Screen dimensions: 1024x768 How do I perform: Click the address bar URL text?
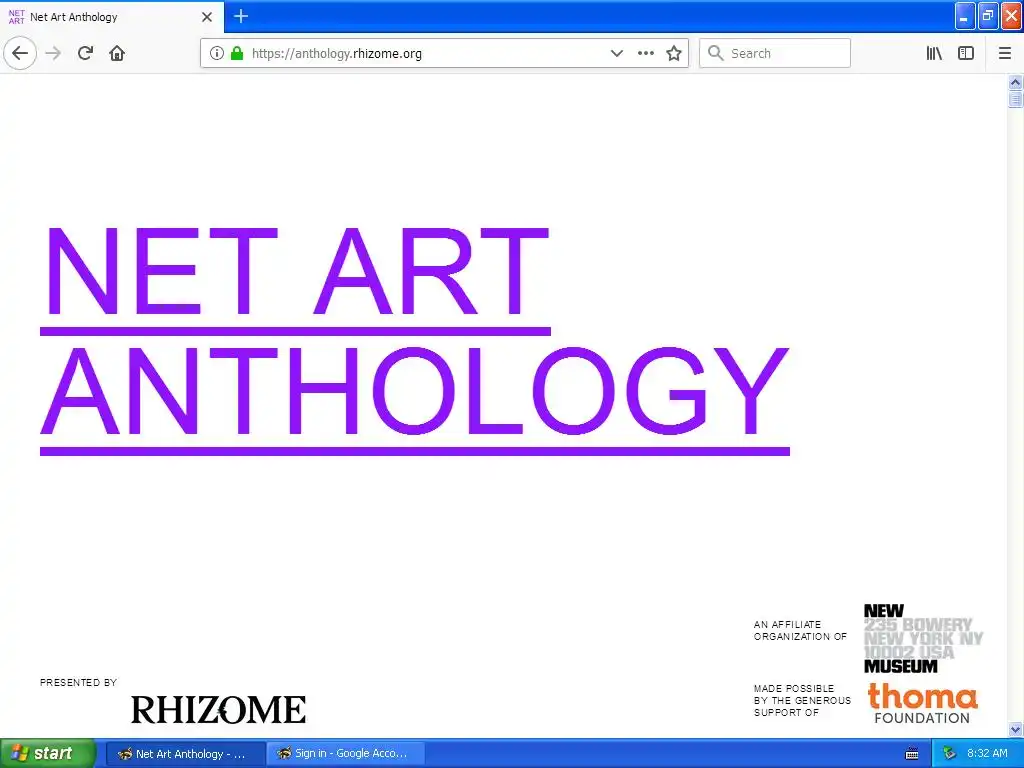336,54
